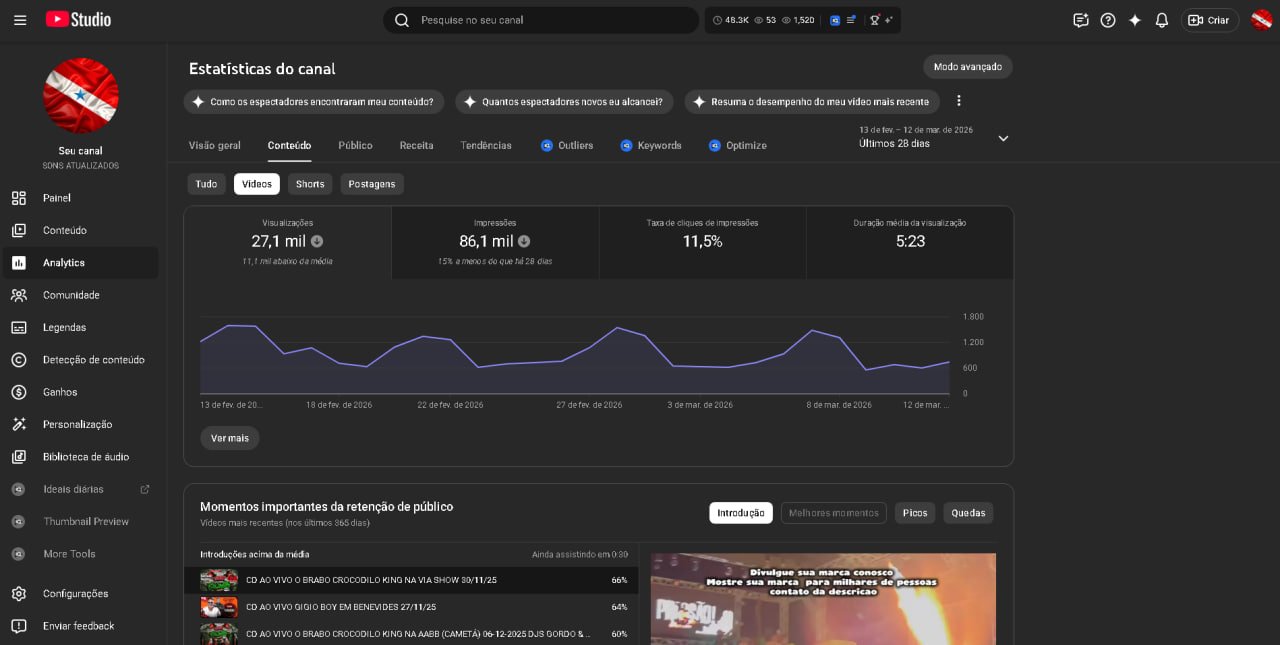Click the Ver mais button
1280x645 pixels.
229,438
